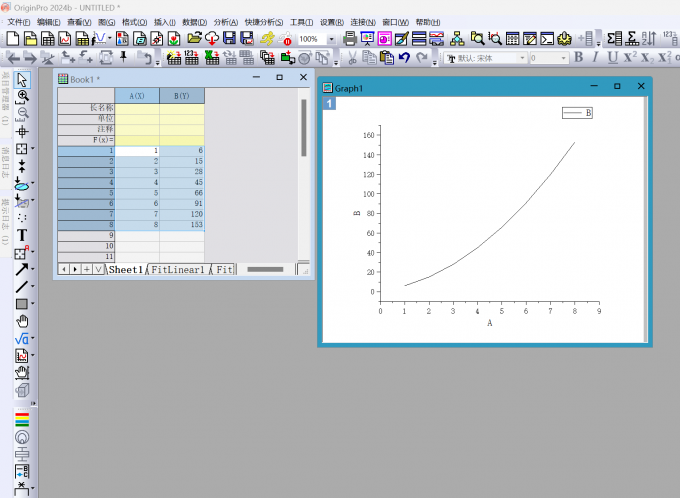Paste using the clipboard icon
This screenshot has height=498, width=680.
(386, 57)
